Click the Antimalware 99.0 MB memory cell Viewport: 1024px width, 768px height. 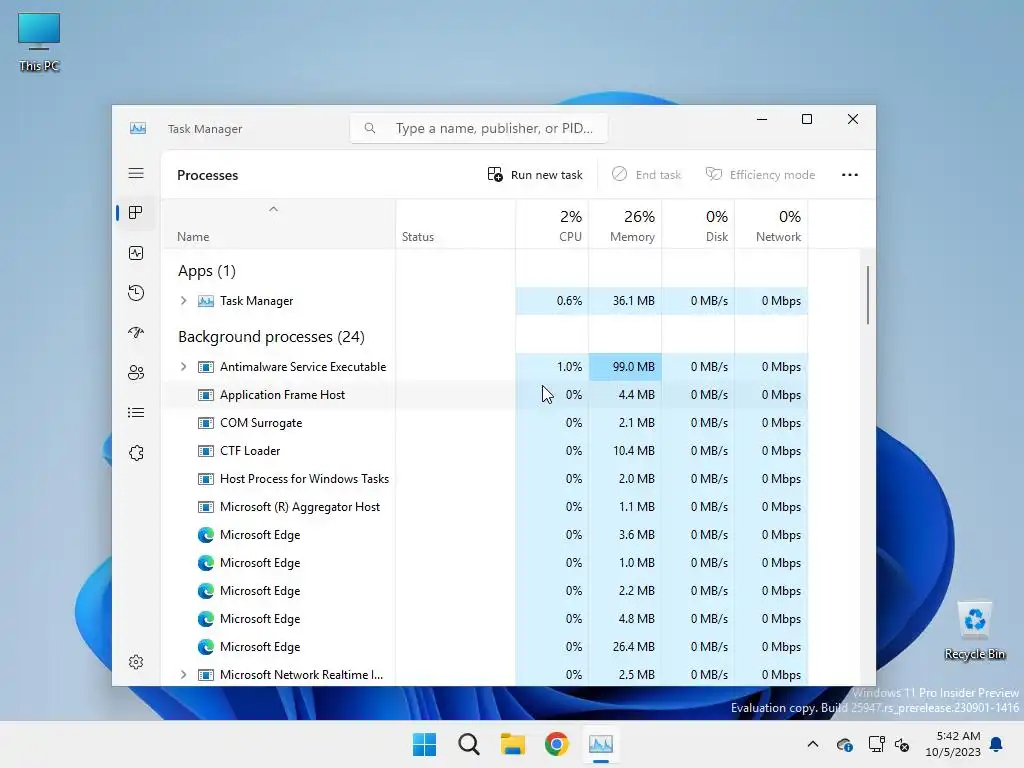(x=625, y=366)
